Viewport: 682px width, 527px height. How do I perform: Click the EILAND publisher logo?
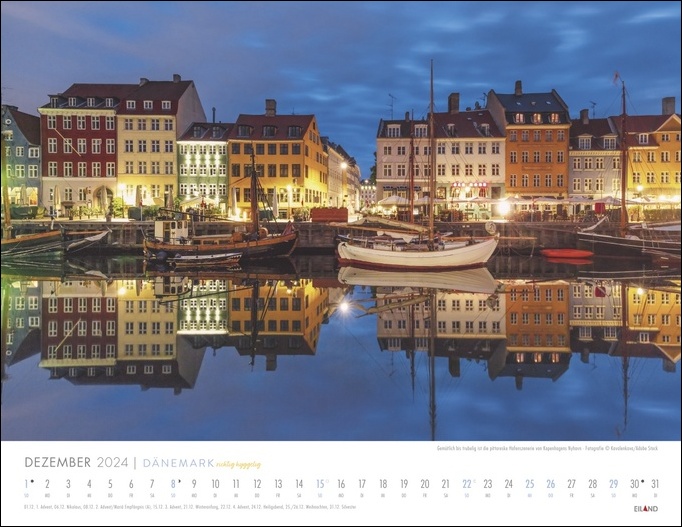[x=647, y=508]
